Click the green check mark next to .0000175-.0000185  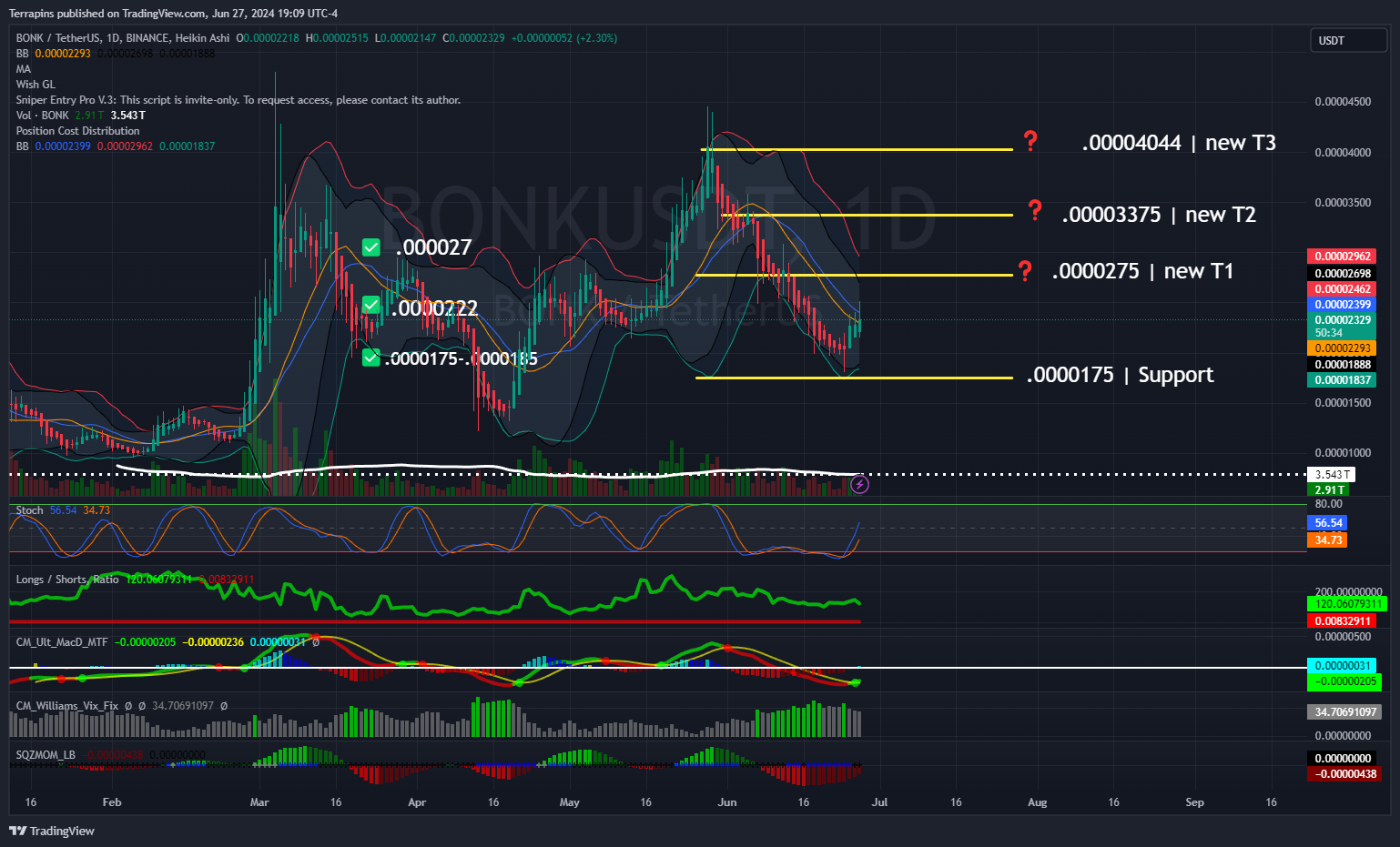point(371,358)
